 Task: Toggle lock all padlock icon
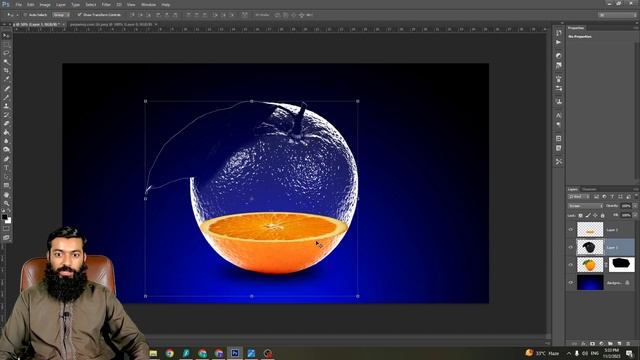point(602,215)
